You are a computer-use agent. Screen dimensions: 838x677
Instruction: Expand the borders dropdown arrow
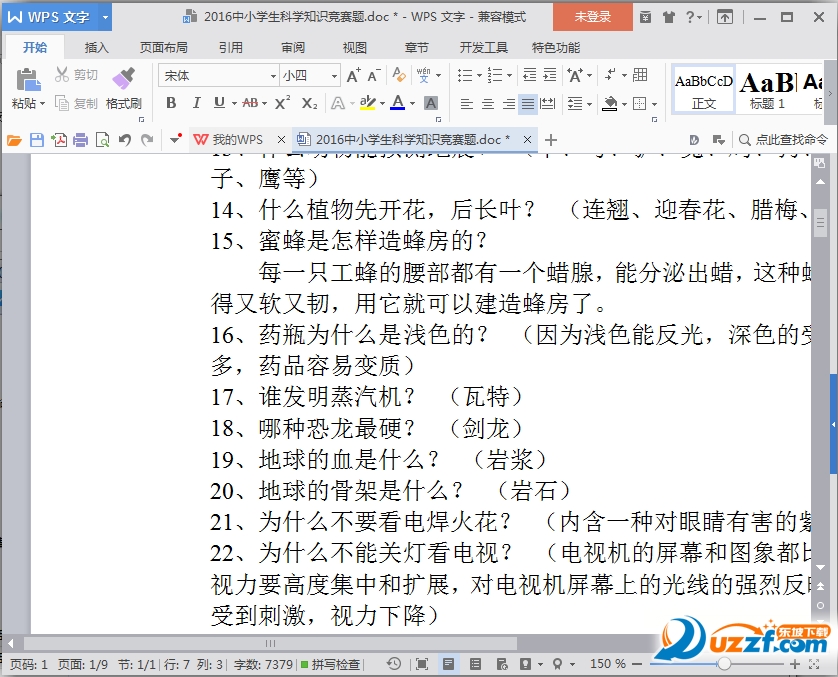655,104
